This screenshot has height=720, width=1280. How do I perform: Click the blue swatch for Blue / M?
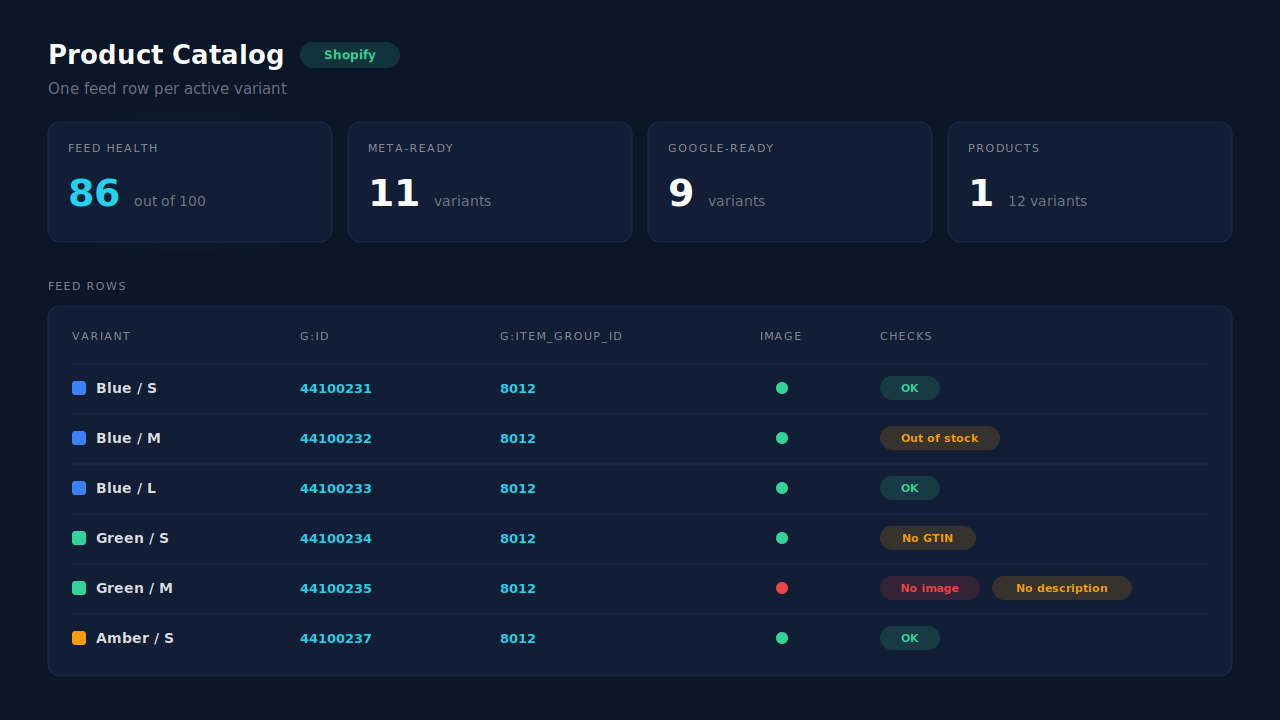79,438
